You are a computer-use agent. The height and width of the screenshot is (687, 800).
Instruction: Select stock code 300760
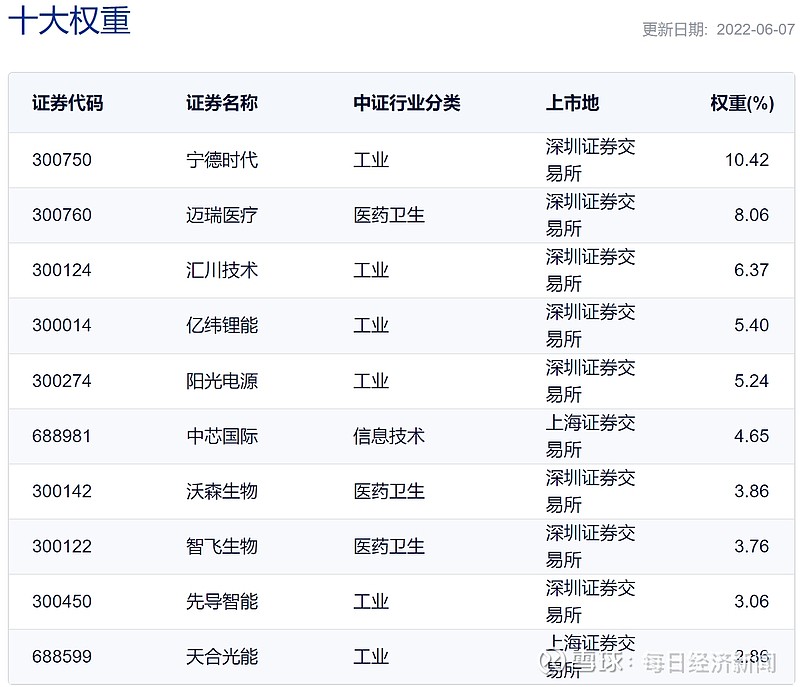point(62,215)
